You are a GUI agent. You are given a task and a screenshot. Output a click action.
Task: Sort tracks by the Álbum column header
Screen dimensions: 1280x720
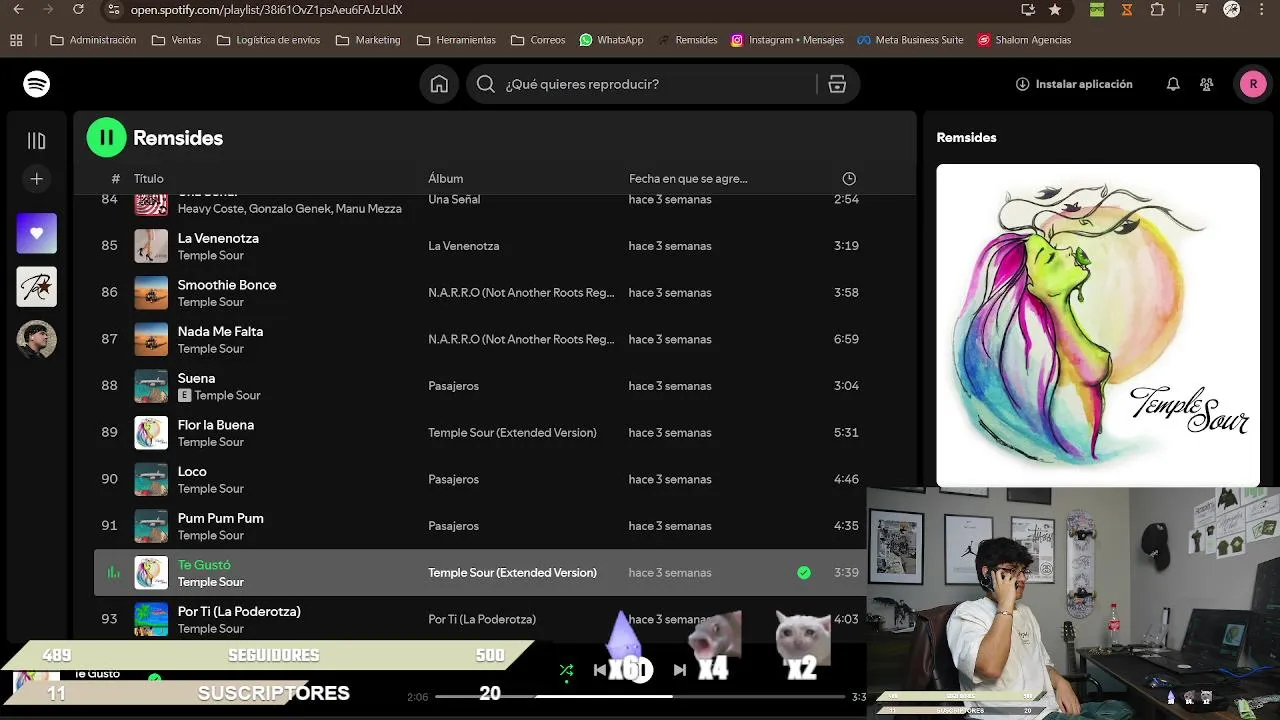pyautogui.click(x=446, y=179)
